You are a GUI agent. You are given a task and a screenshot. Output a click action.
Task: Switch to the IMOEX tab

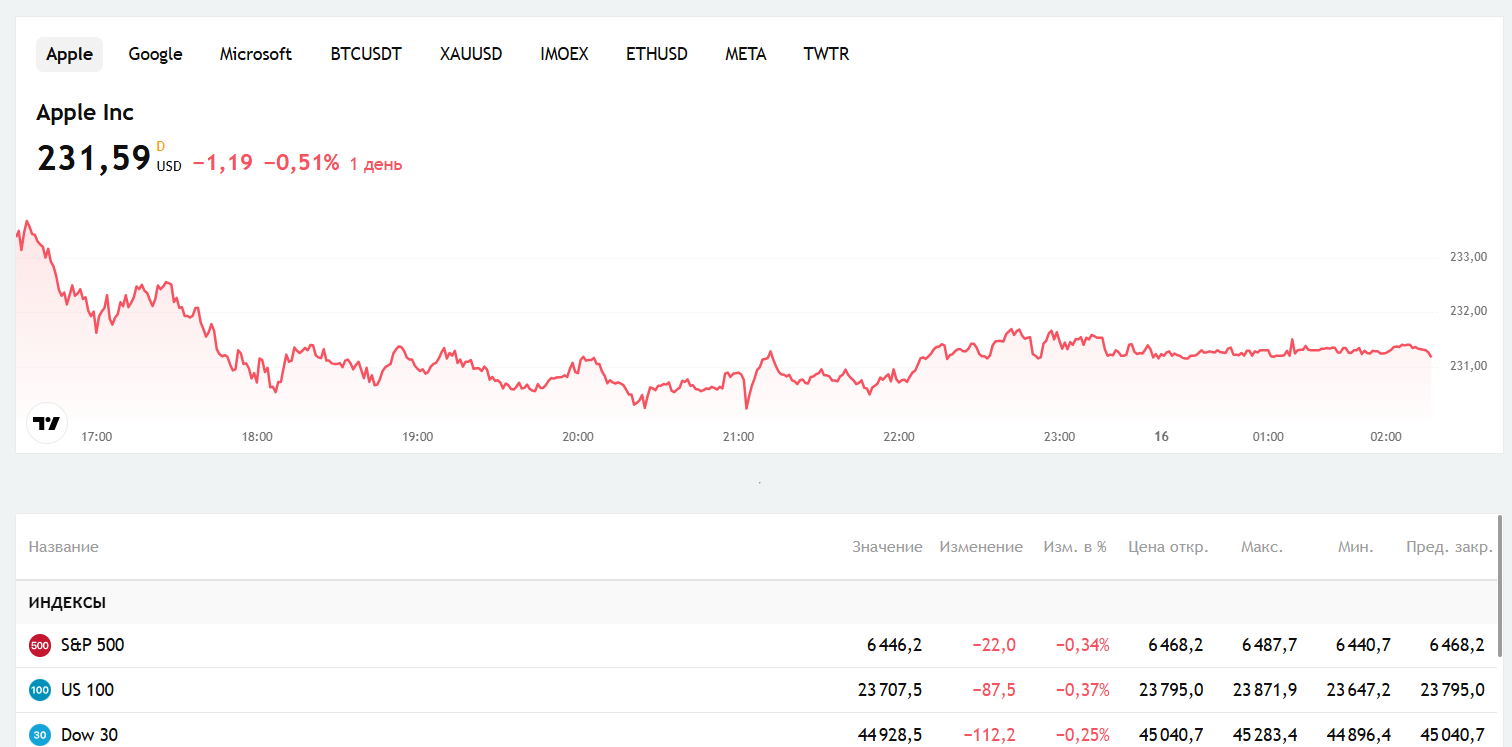[x=564, y=54]
